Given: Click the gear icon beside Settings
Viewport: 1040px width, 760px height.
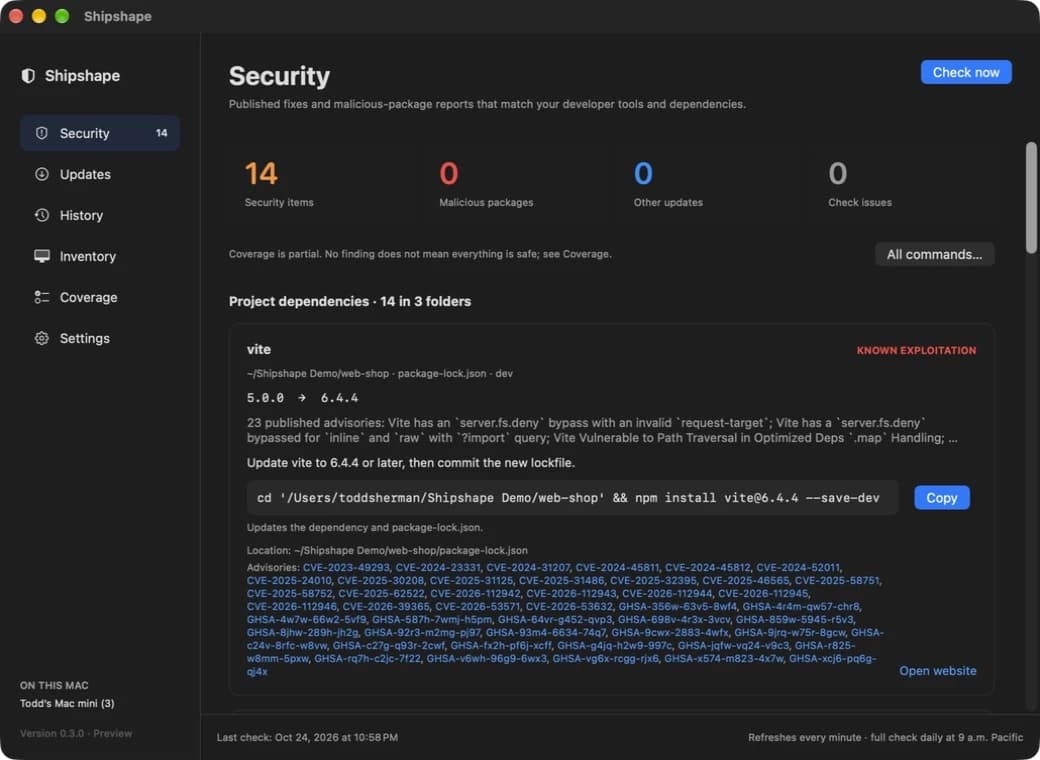Looking at the screenshot, I should pos(42,338).
